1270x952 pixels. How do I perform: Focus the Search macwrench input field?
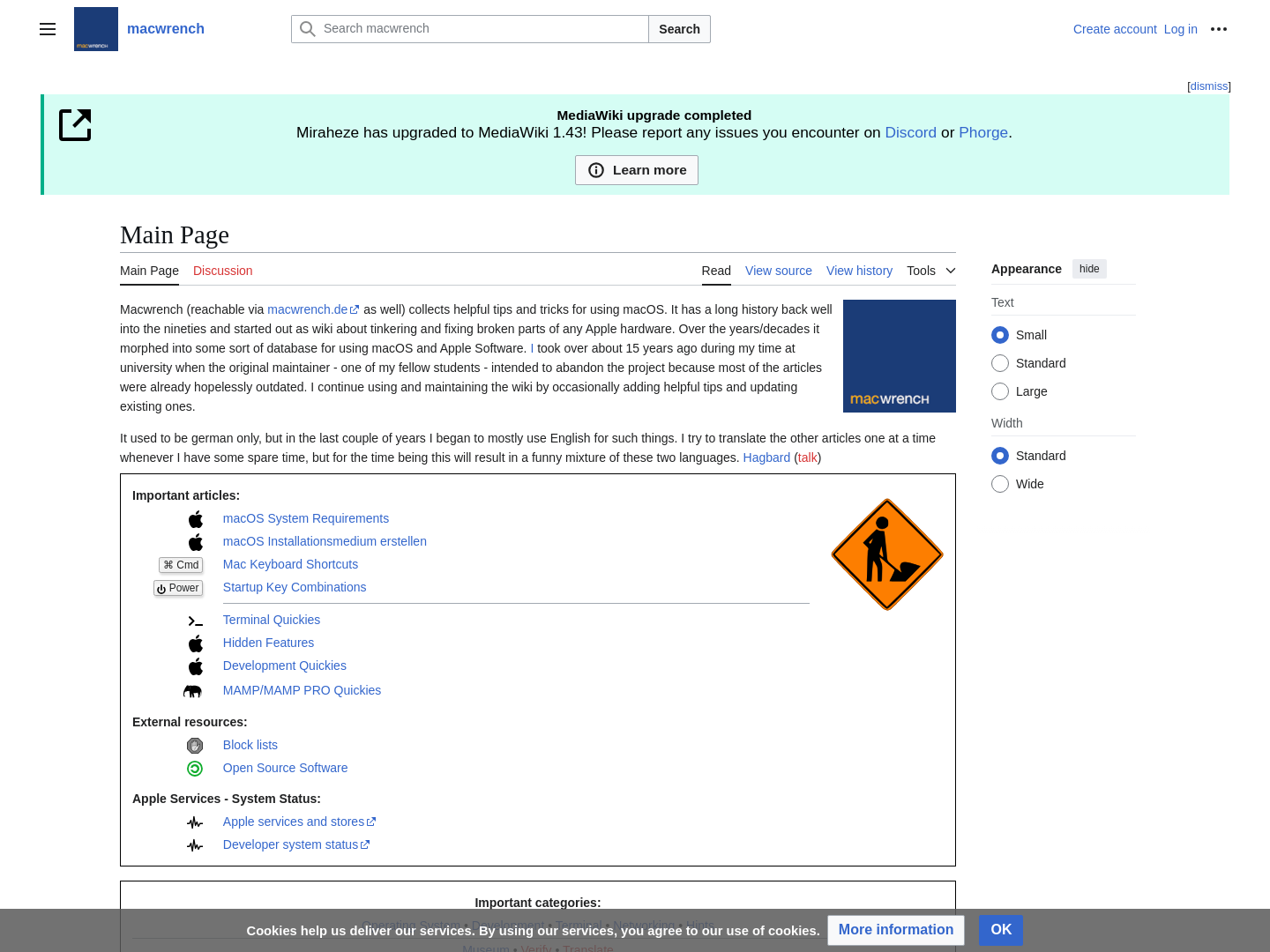click(470, 29)
